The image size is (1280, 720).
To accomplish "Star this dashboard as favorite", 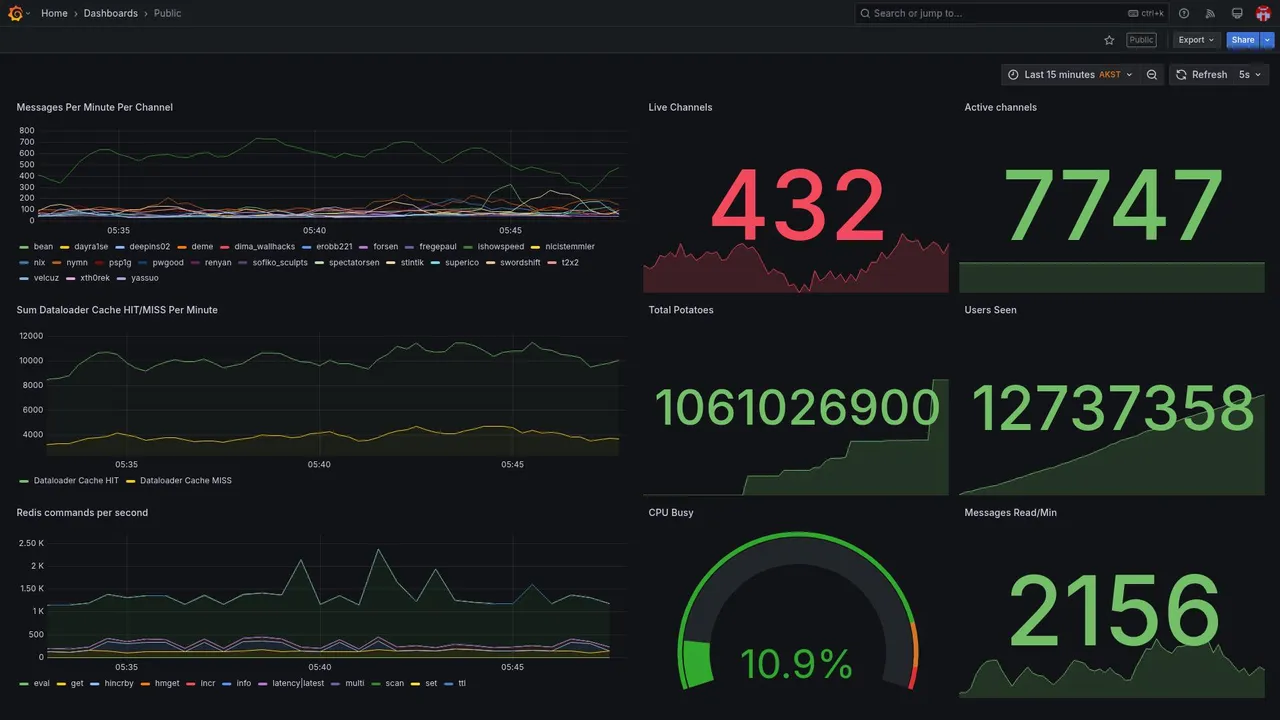I will [x=1109, y=40].
